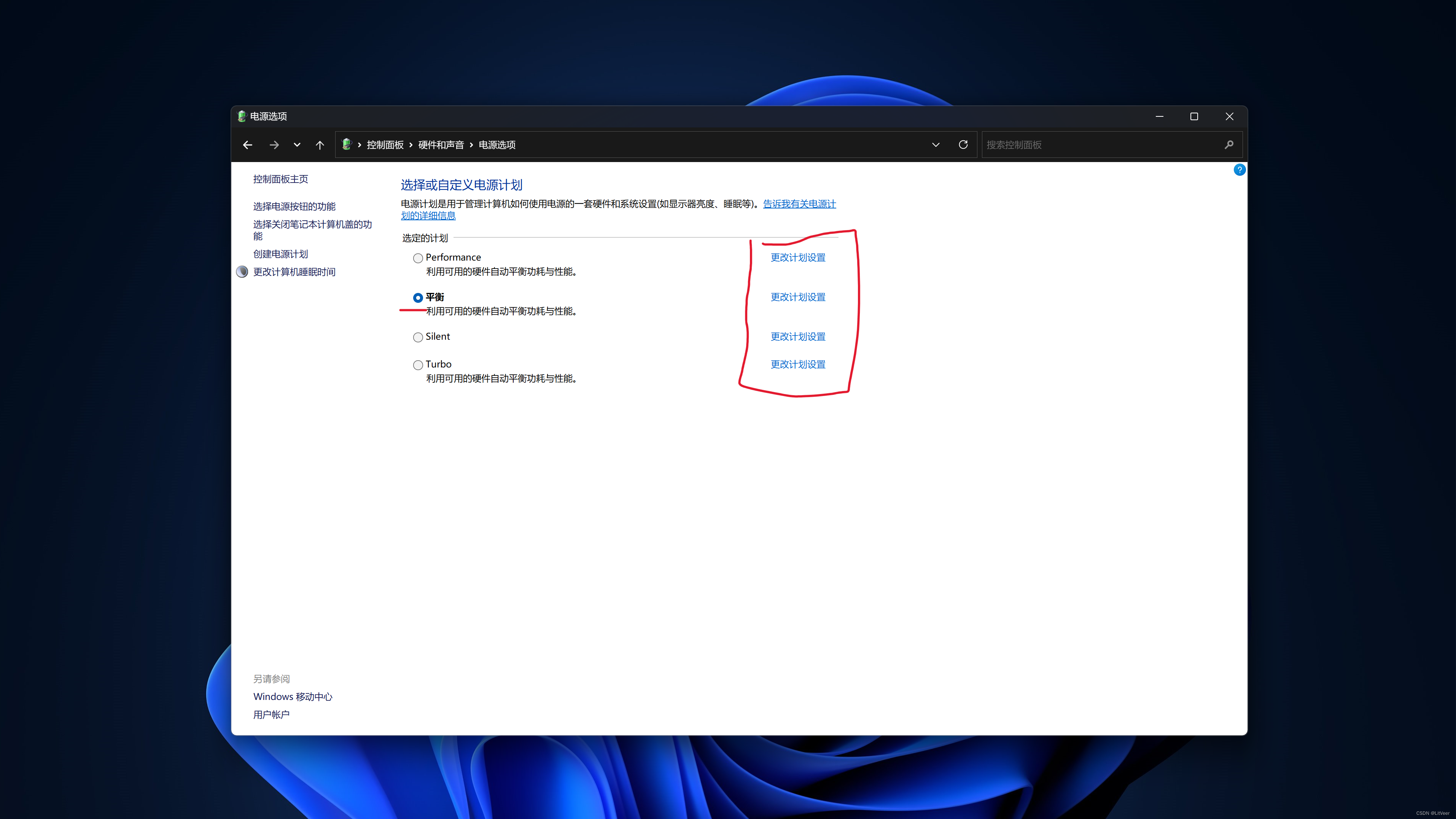Open 更改计划设置 for the Turbo plan
1456x819 pixels.
797,364
